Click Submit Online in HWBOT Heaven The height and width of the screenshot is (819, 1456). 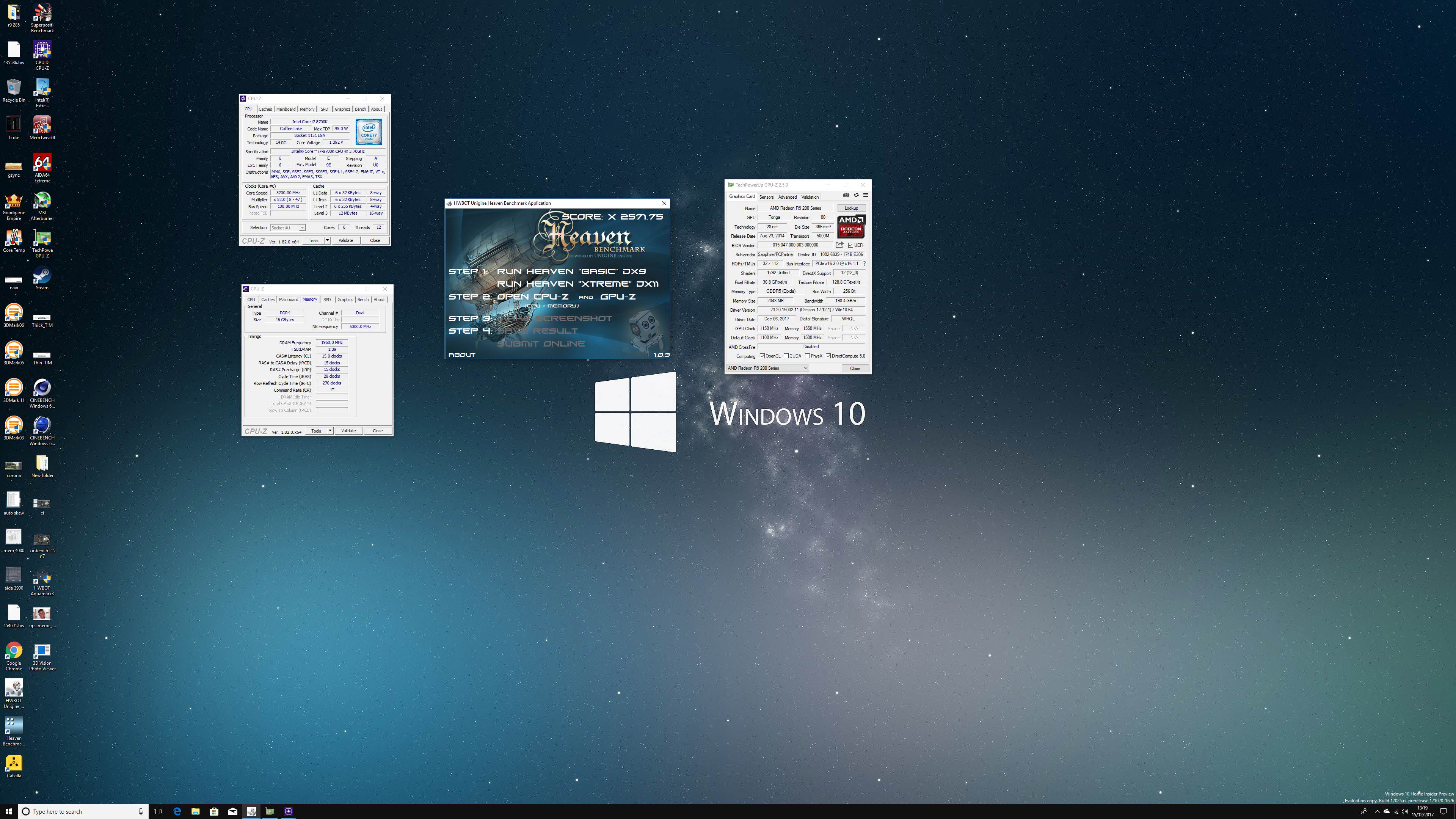click(541, 344)
